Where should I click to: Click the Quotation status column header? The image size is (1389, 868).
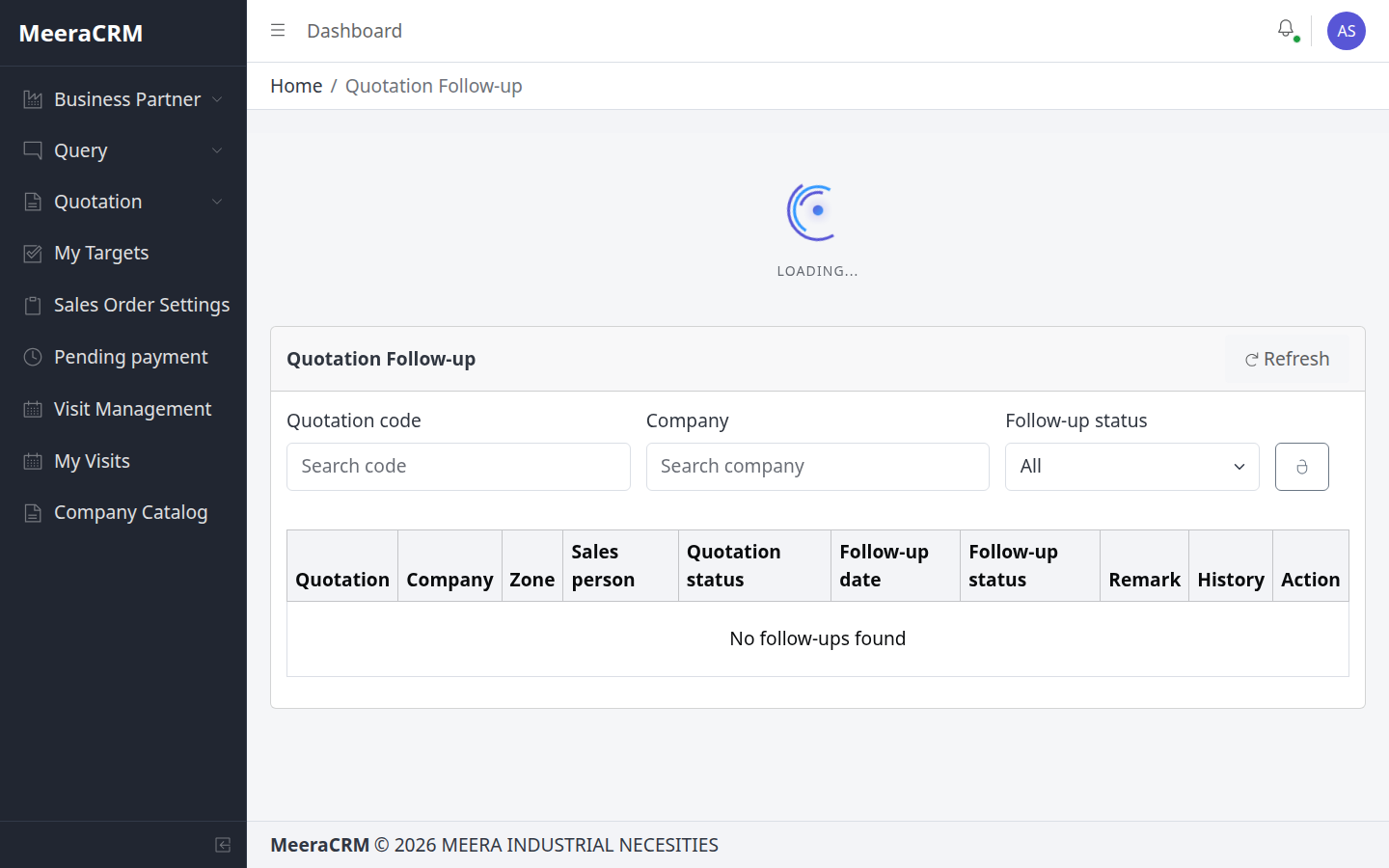tap(754, 566)
